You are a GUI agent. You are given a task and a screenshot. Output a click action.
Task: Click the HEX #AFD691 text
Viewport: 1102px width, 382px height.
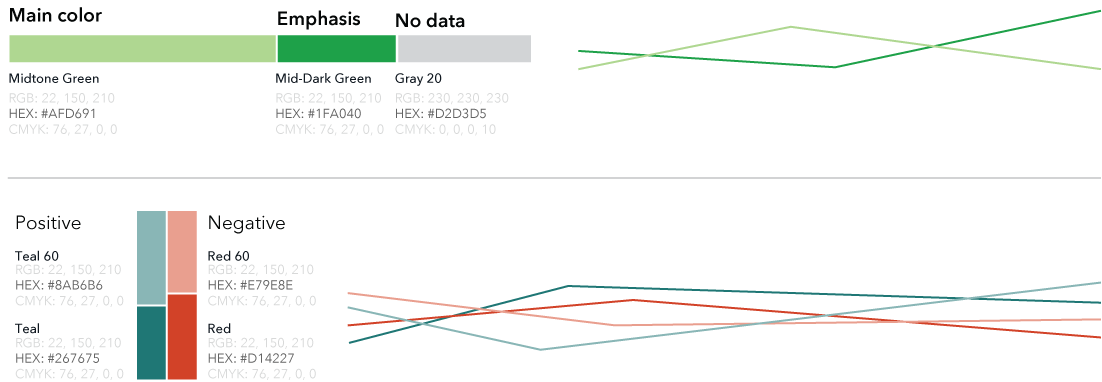tap(53, 113)
